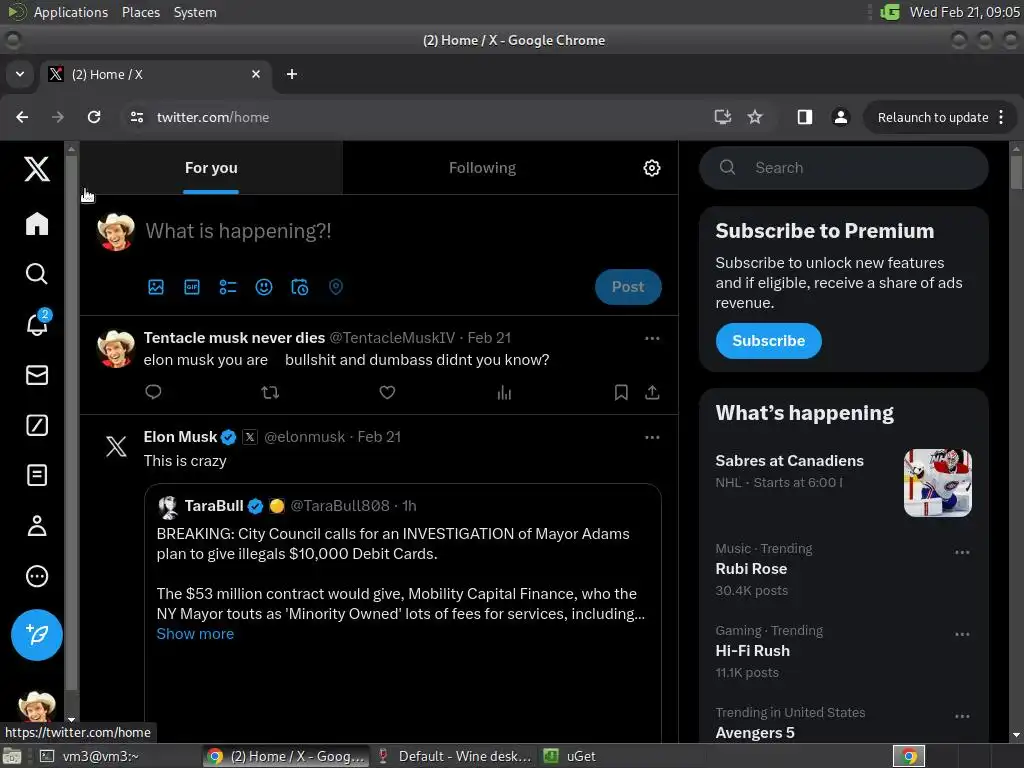The height and width of the screenshot is (768, 1024).
Task: View analytics of TentacleMuskIV post
Action: (x=504, y=392)
